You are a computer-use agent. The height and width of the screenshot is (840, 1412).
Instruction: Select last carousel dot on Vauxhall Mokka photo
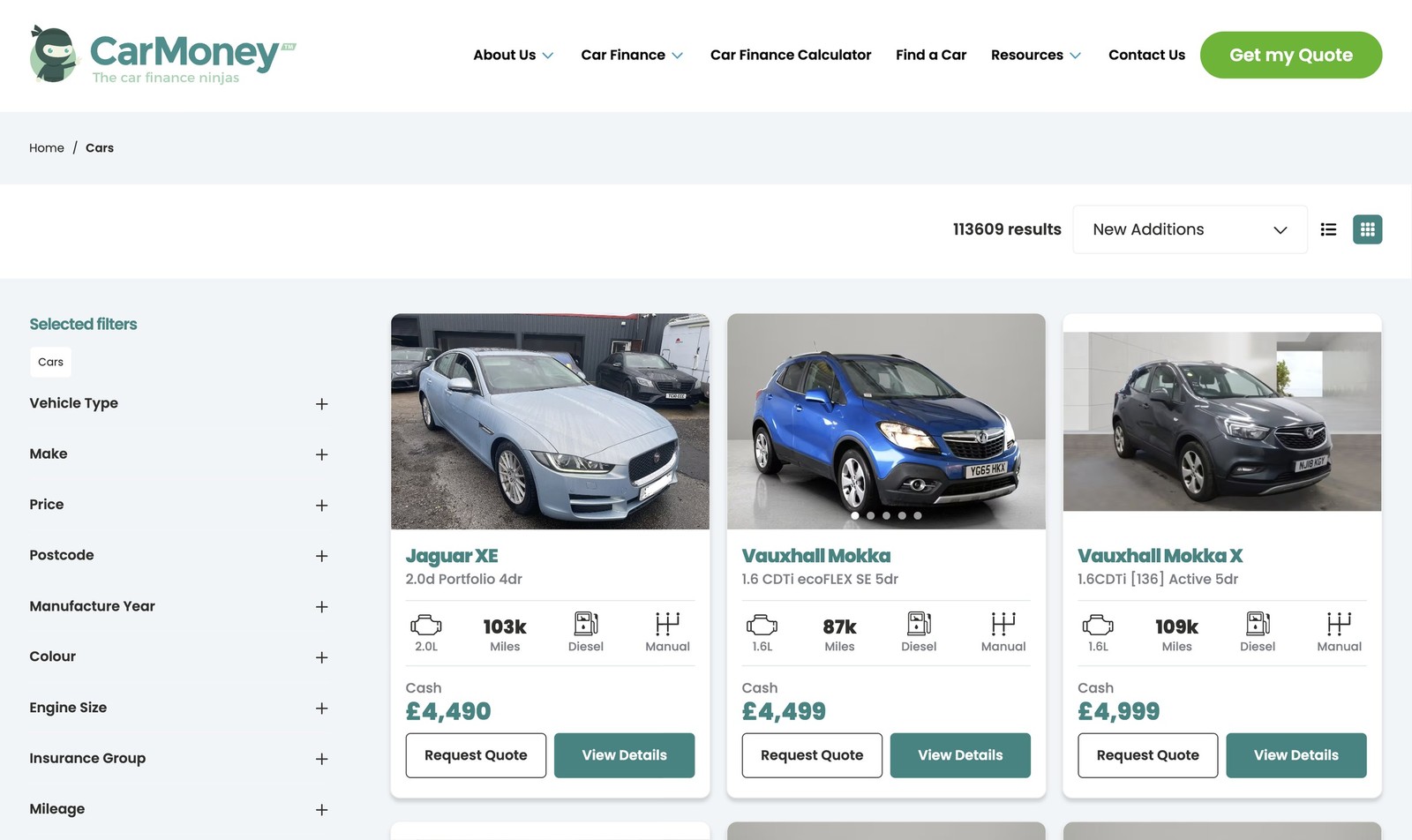[x=918, y=515]
